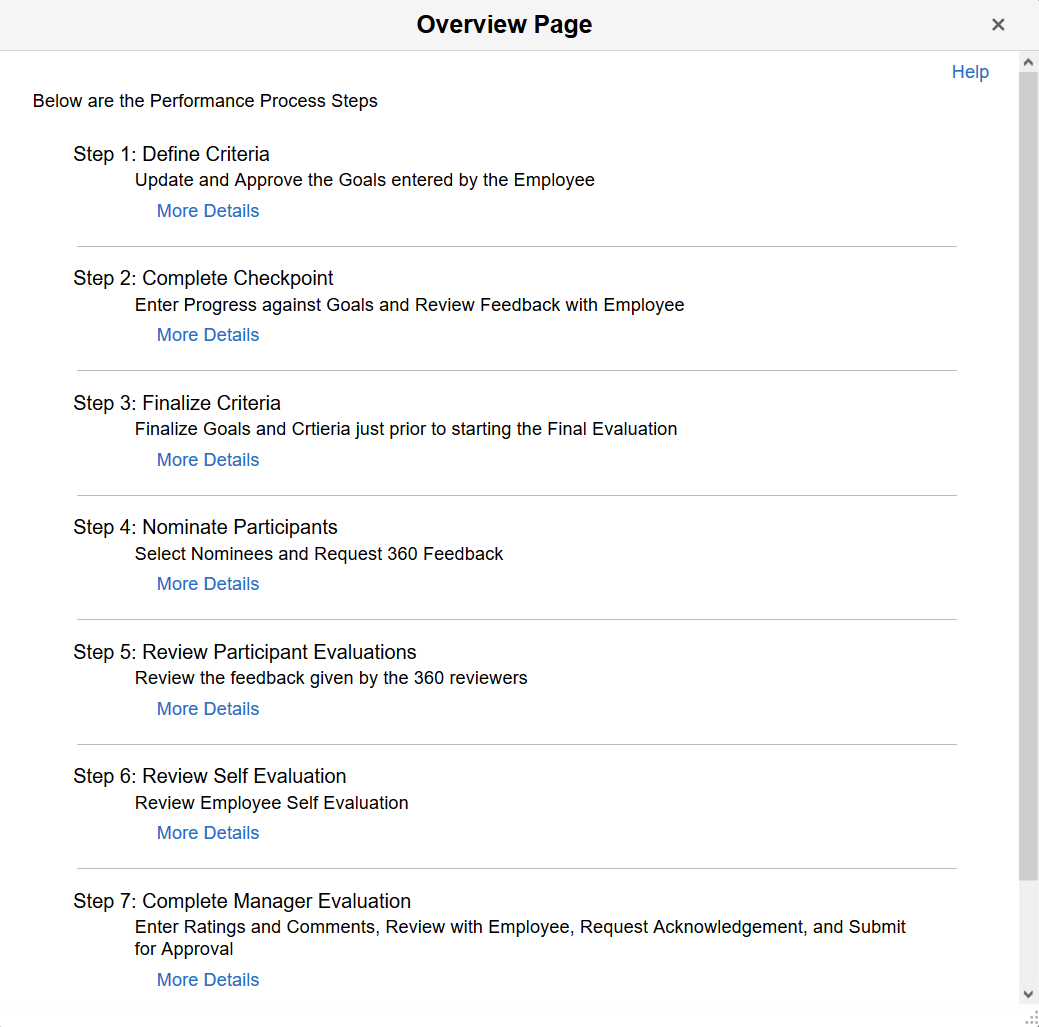The height and width of the screenshot is (1027, 1039).
Task: Select the Step 5 Review Participant Evaluations heading
Action: [244, 651]
